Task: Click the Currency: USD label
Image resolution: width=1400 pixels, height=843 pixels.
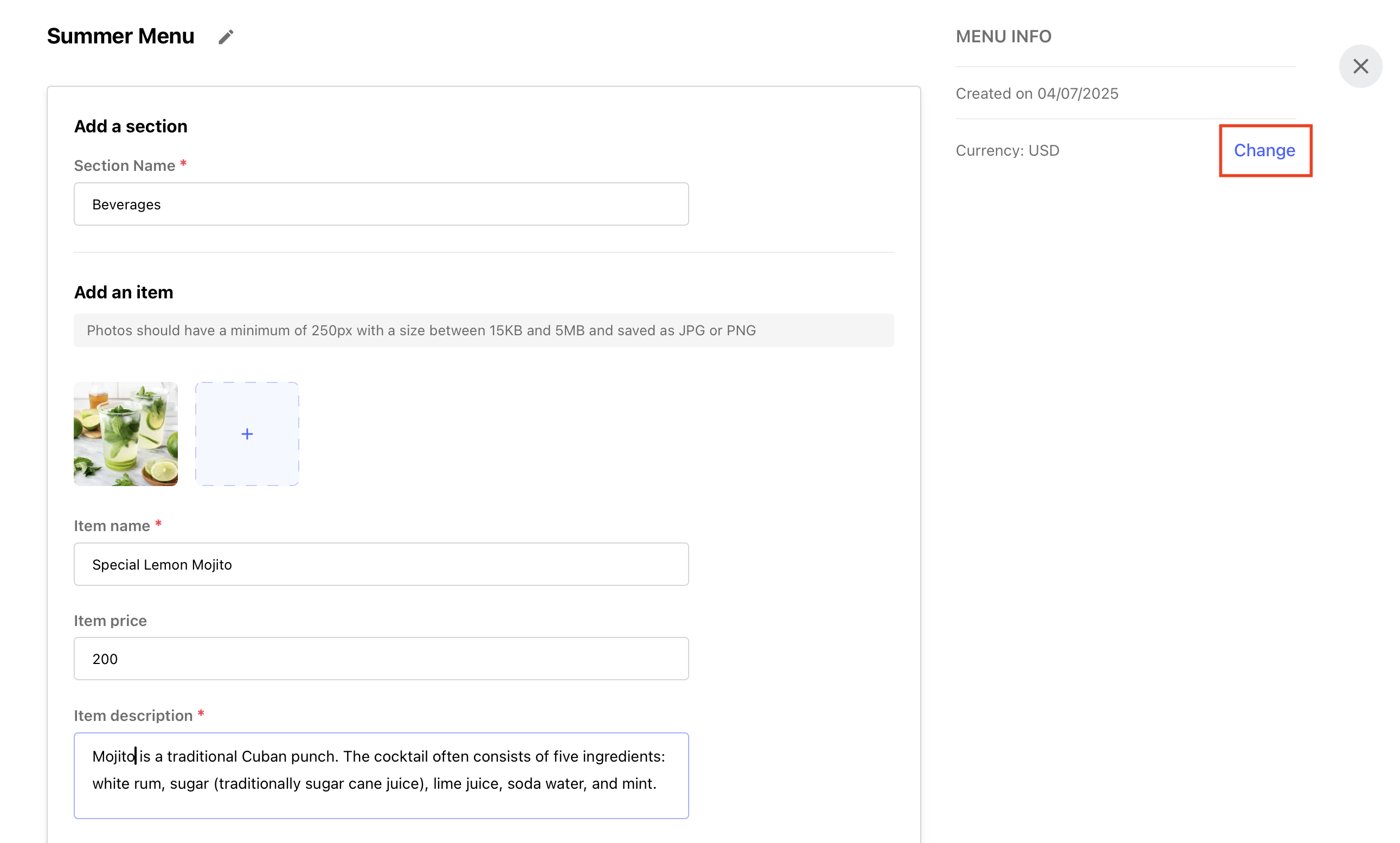Action: (1007, 151)
